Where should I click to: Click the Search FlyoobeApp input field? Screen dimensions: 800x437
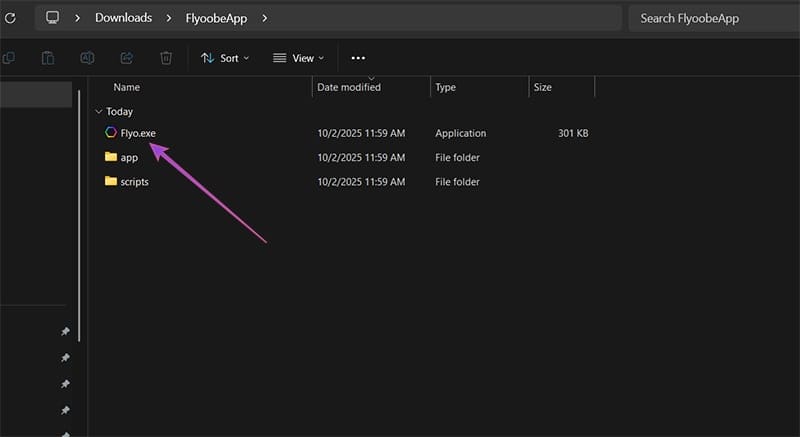(x=710, y=18)
